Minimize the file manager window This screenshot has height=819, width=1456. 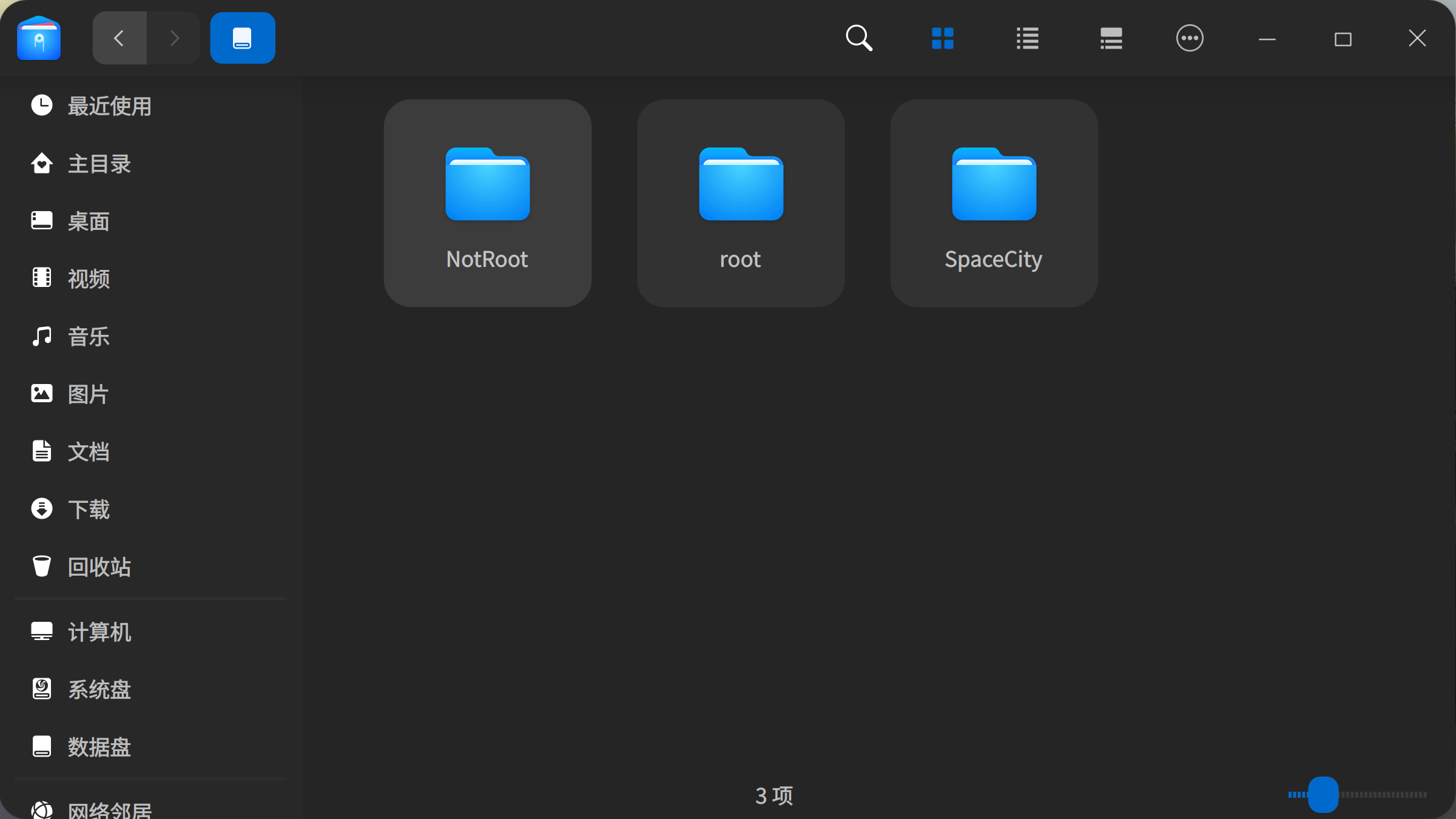[x=1267, y=39]
